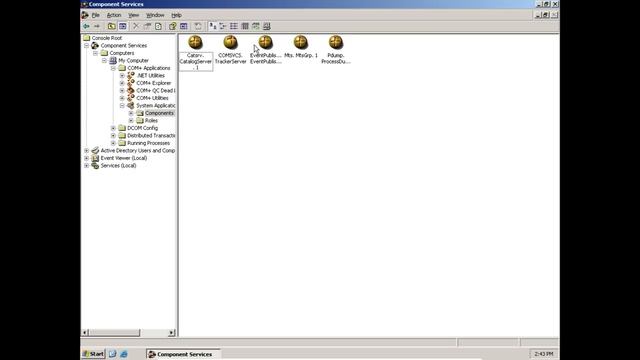
Task: Click the Component Services taskbar button
Action: click(183, 354)
